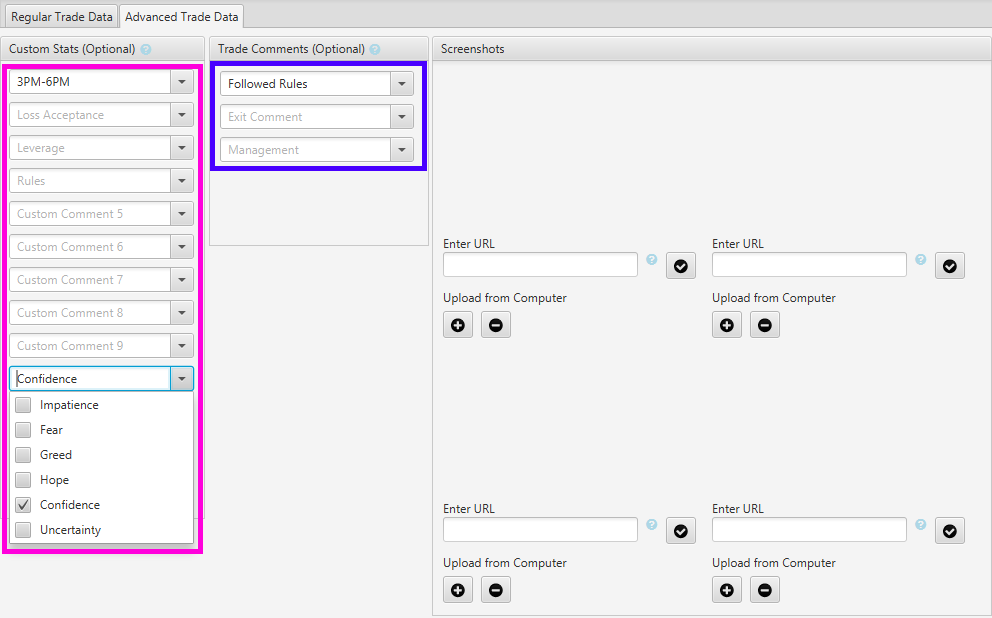Remove upload (minus) in top-left screenshot slot
Viewport: 992px width, 618px height.
[496, 325]
